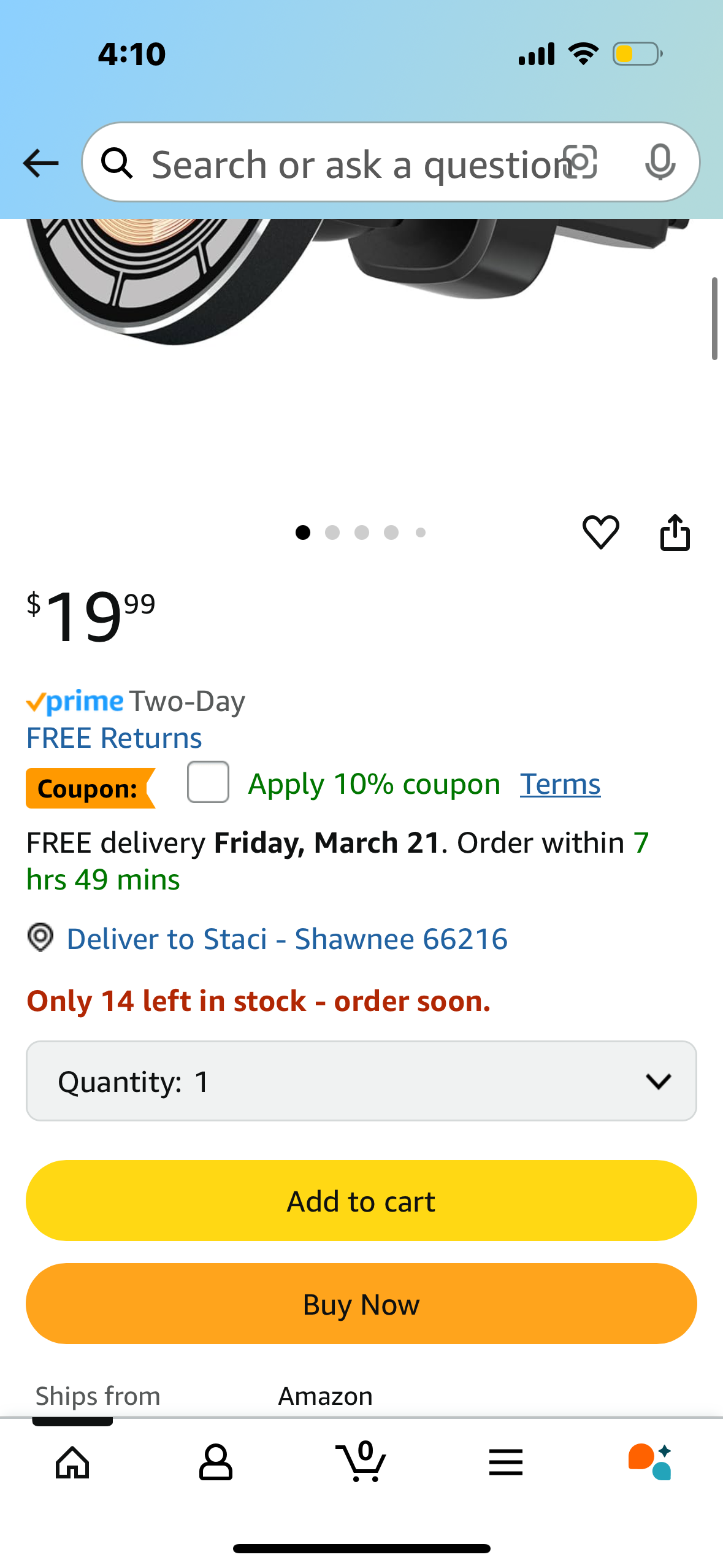723x1568 pixels.
Task: Open the account profile tab
Action: [216, 1462]
